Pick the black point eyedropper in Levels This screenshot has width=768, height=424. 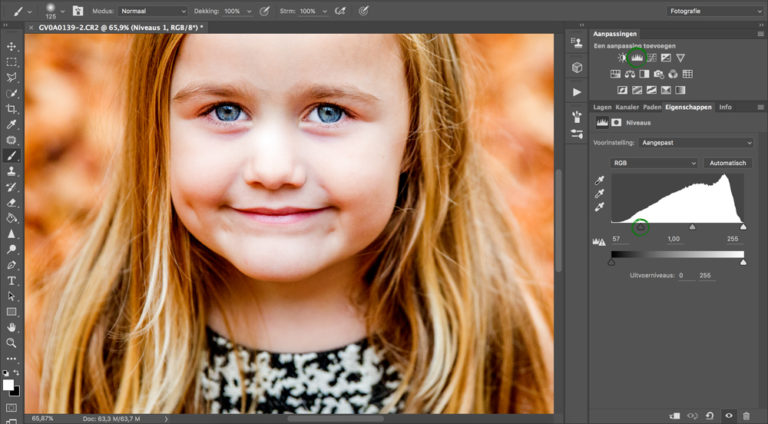click(600, 180)
